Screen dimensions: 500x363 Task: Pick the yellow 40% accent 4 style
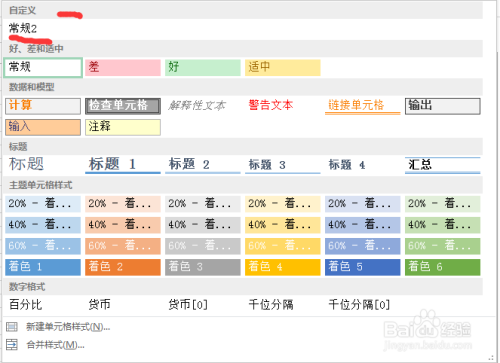tap(283, 225)
